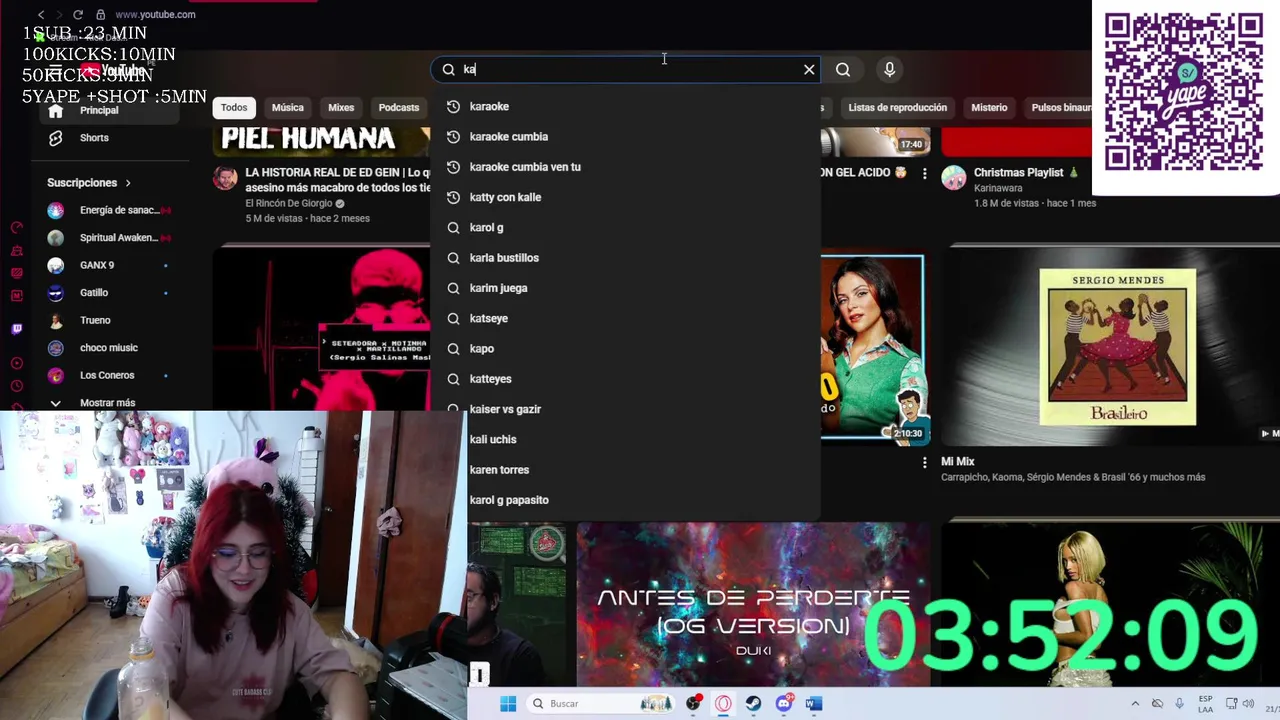Select 'Listas de reproducción' filter chip

897,107
